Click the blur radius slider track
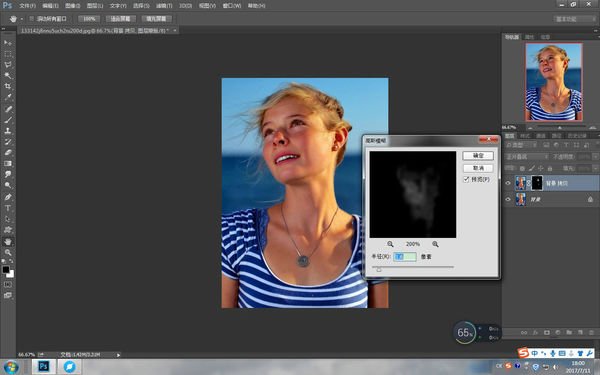Viewport: 600px width, 375px height. [x=413, y=267]
